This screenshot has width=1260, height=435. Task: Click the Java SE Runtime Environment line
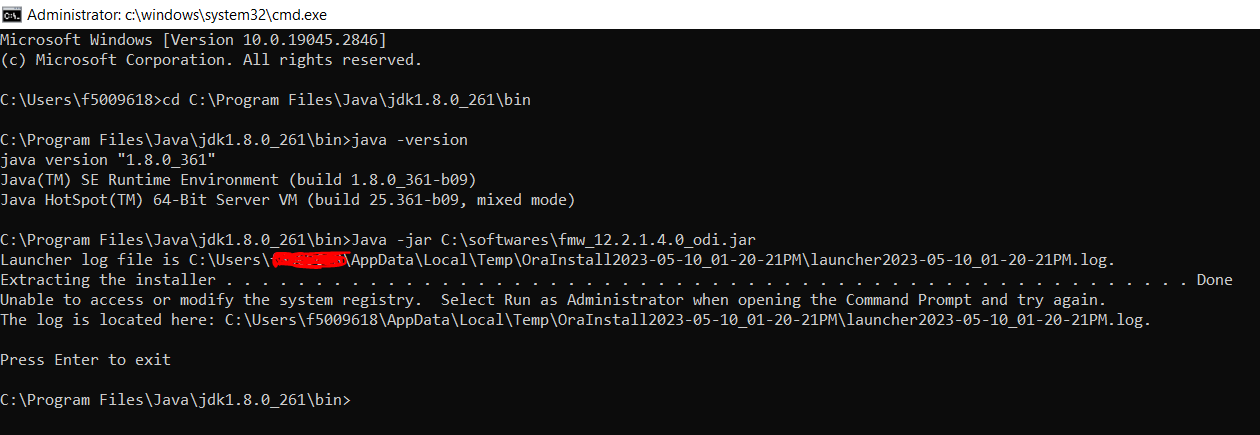[238, 180]
